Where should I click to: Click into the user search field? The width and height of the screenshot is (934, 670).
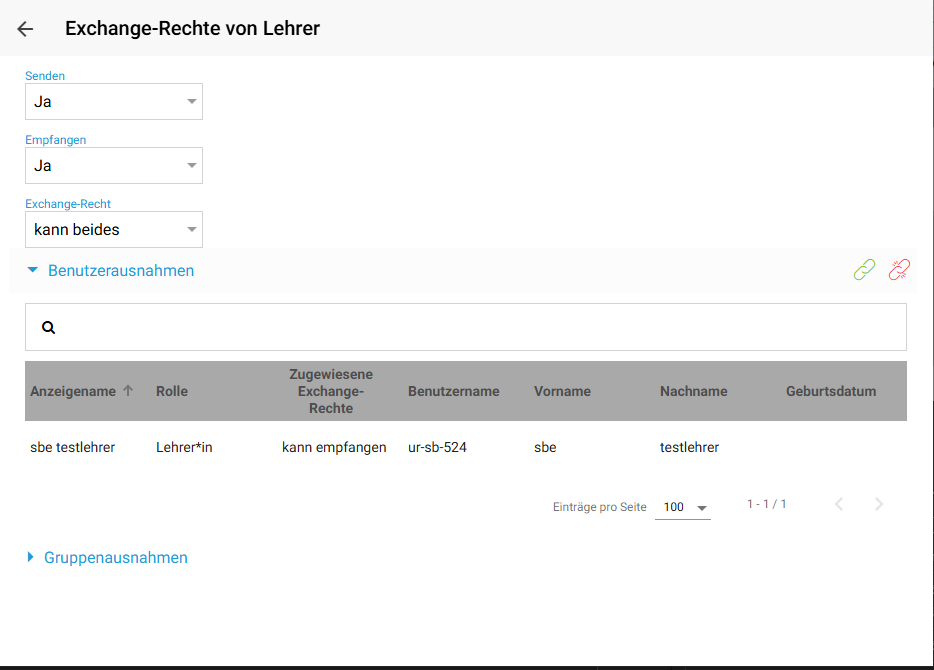click(x=466, y=327)
